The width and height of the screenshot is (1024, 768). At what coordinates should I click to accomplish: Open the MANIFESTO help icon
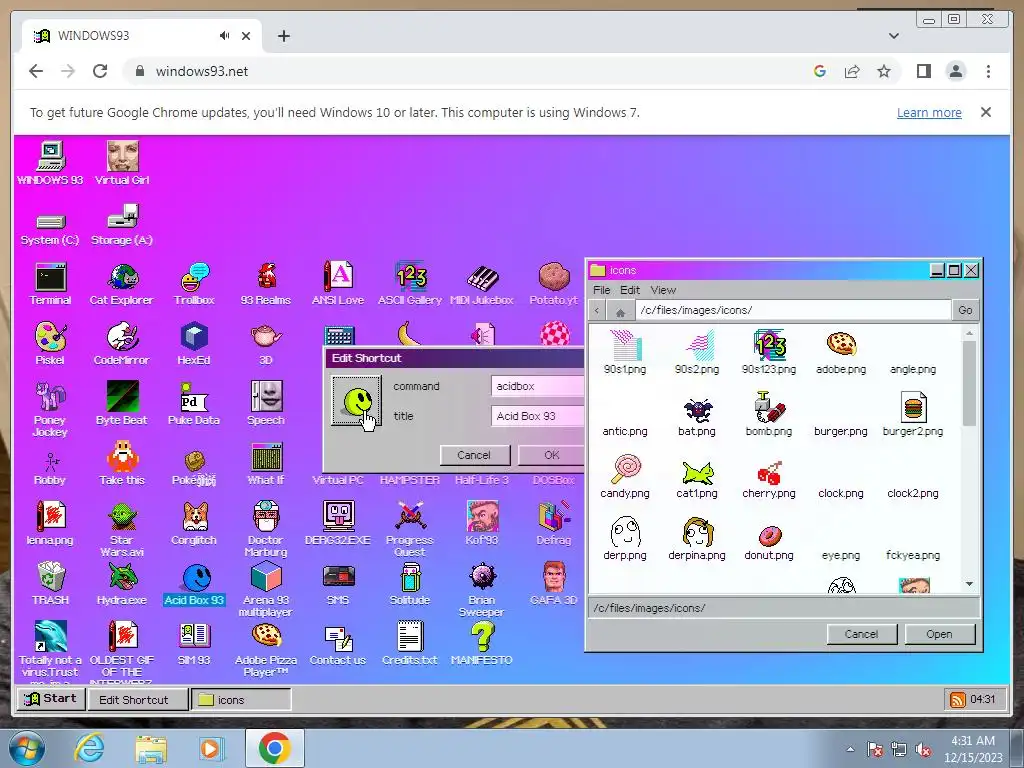pos(482,644)
